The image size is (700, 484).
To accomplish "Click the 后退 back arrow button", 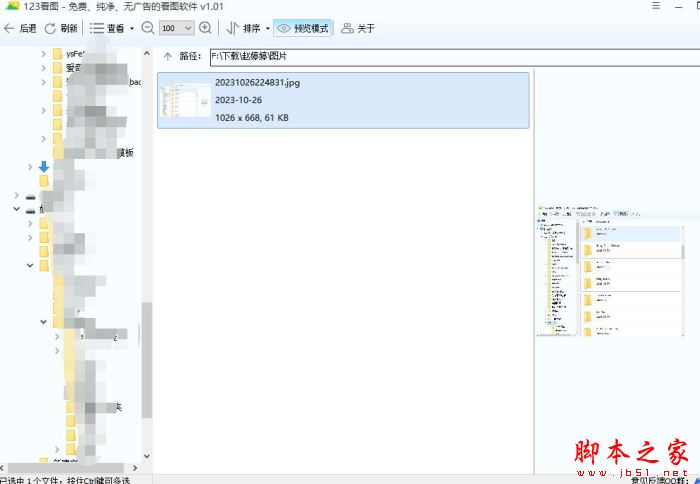I will [x=20, y=28].
